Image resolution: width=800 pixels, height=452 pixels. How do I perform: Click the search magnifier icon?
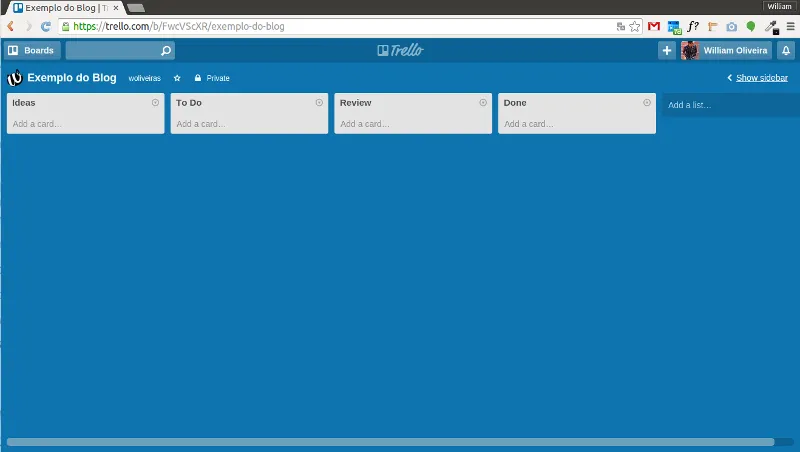click(x=166, y=50)
